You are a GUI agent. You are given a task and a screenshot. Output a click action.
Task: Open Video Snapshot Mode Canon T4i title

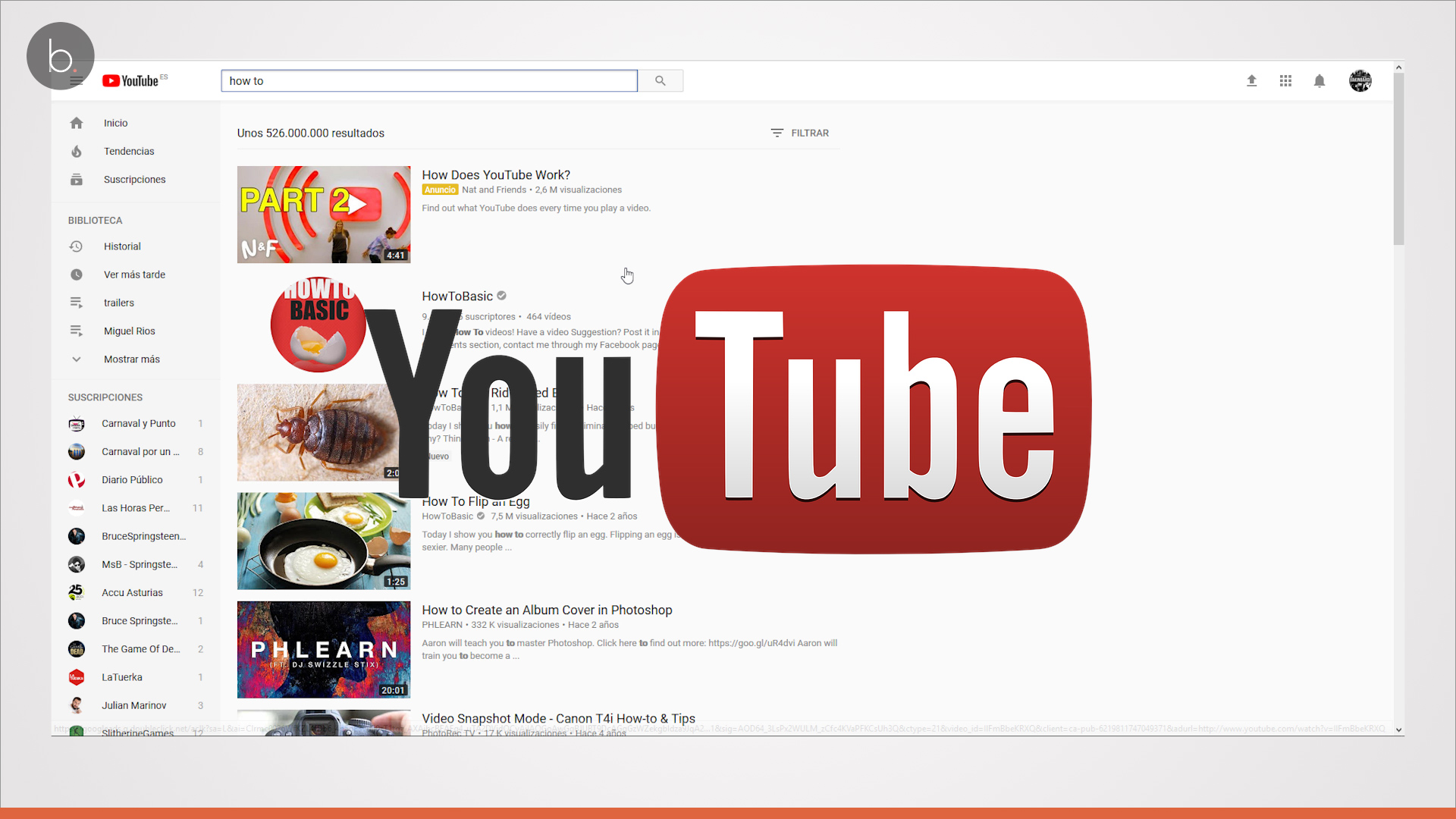click(x=558, y=718)
